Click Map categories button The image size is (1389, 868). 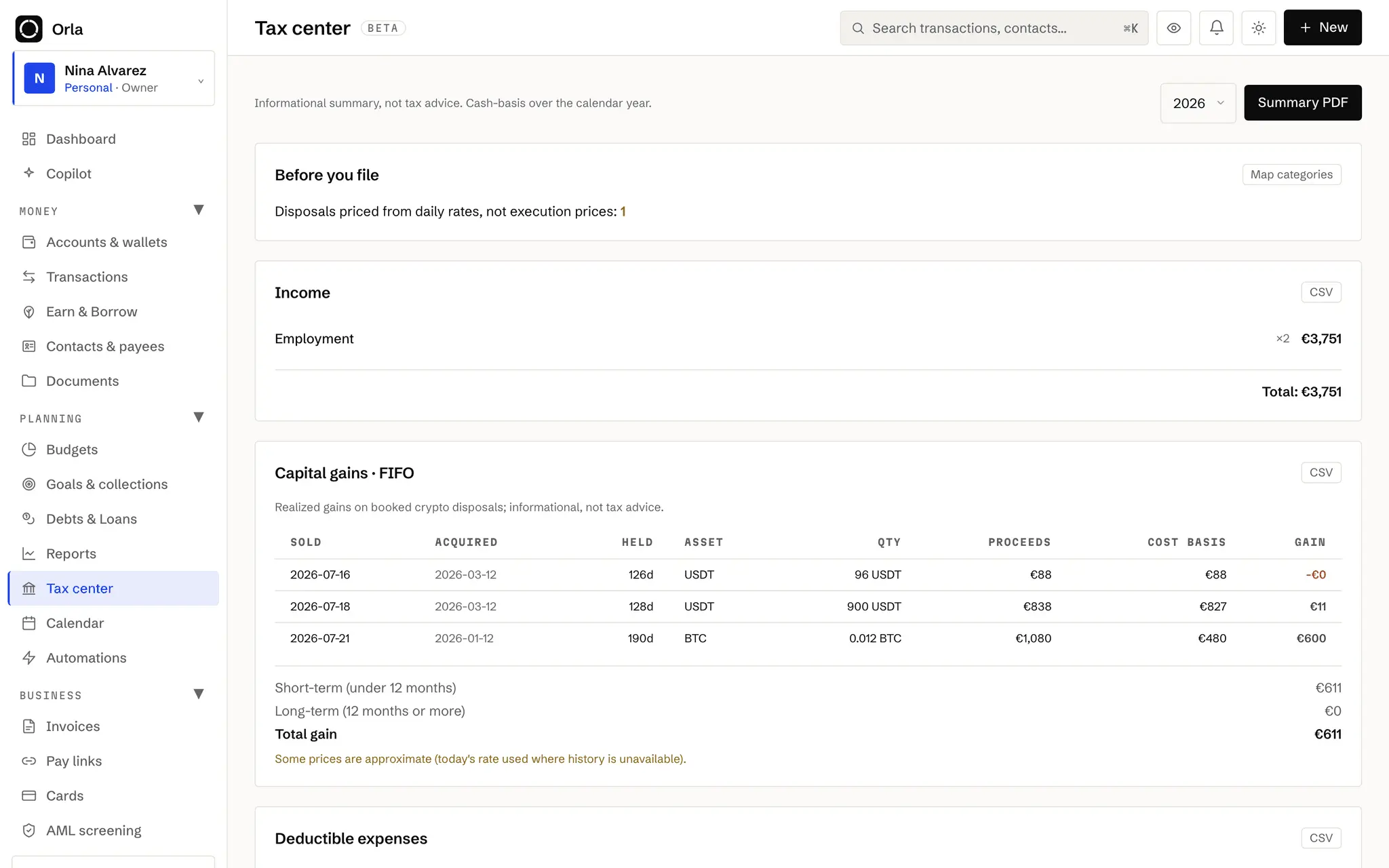click(1291, 174)
